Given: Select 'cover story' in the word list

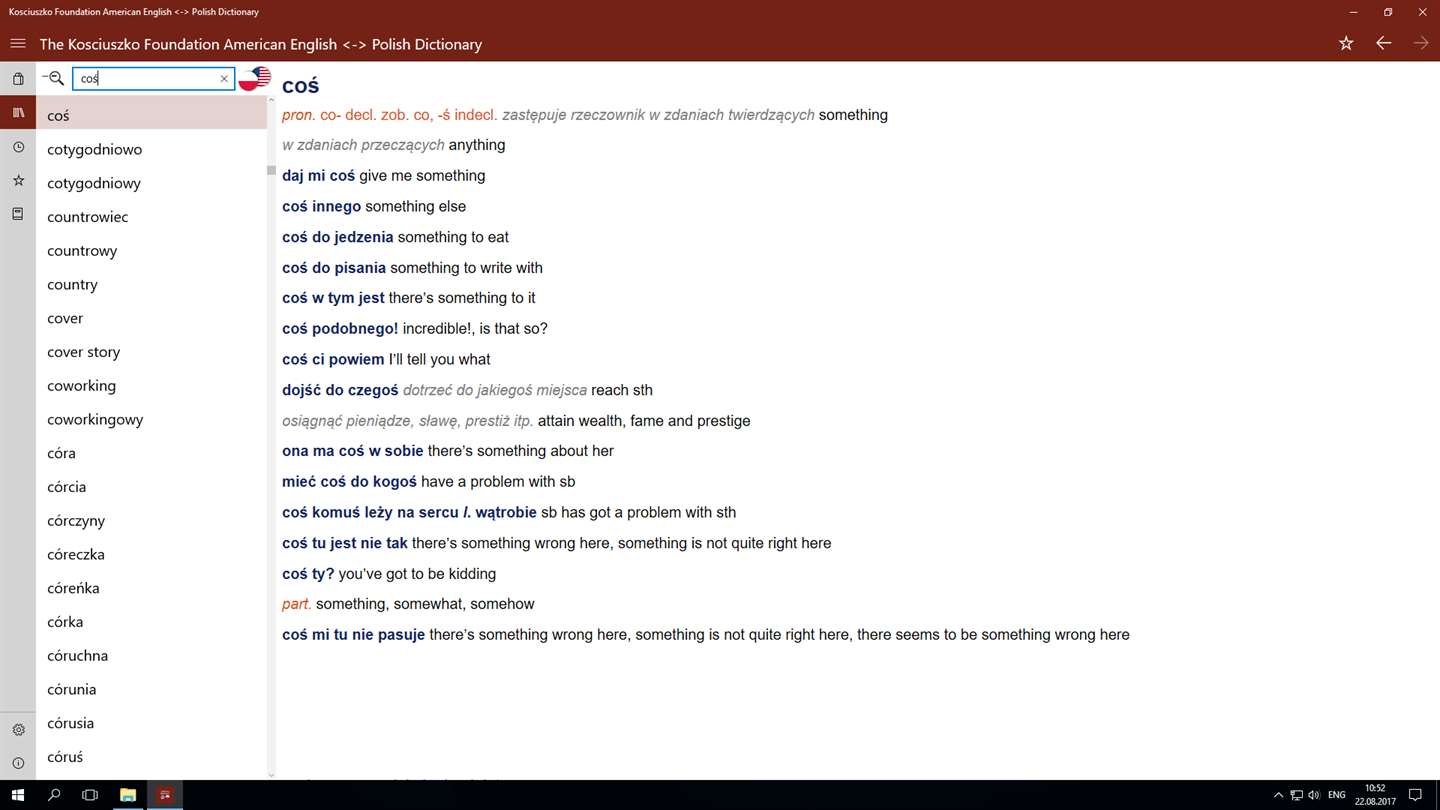Looking at the screenshot, I should pos(152,352).
